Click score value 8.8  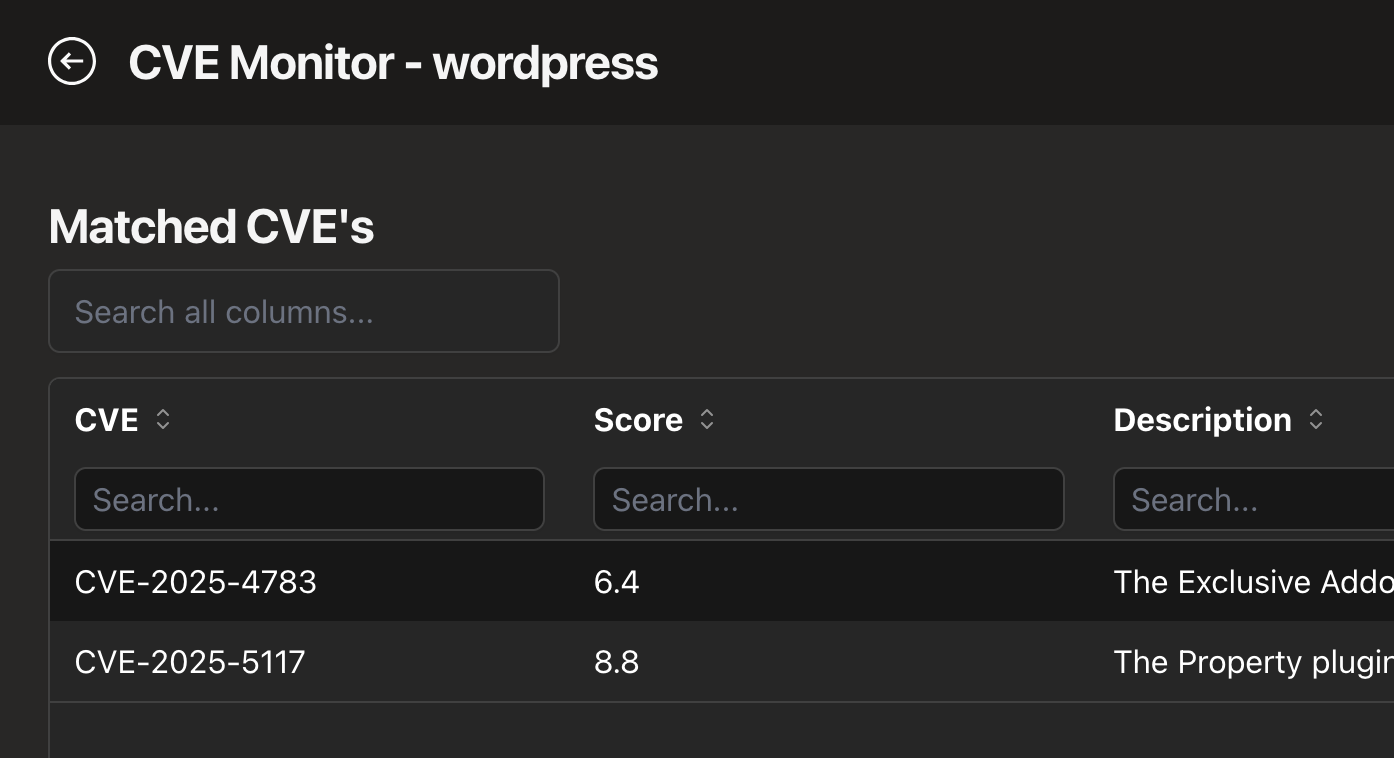tap(616, 662)
